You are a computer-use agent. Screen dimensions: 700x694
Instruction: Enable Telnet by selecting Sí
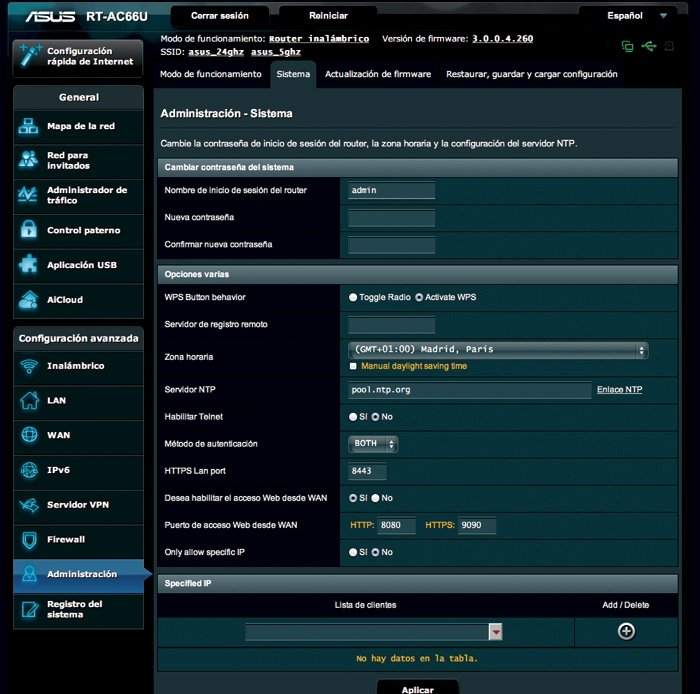(353, 417)
